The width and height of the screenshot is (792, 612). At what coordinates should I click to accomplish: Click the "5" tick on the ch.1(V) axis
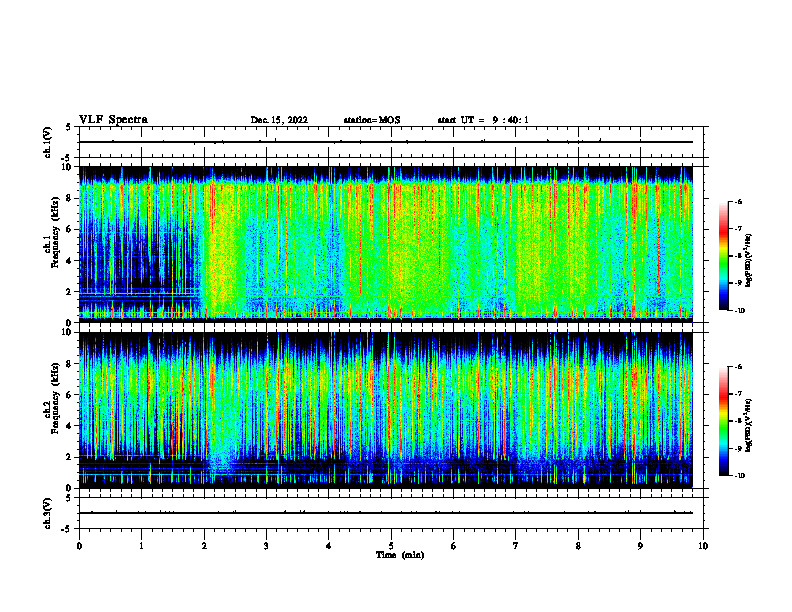[x=68, y=127]
